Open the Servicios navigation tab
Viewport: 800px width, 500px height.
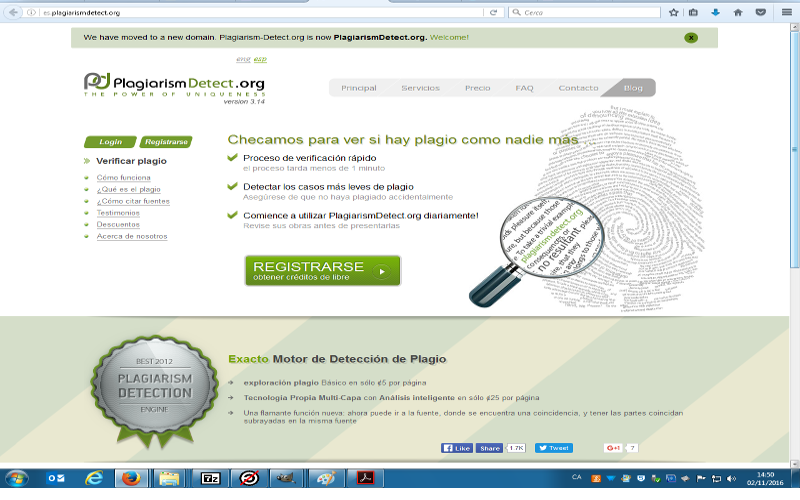(420, 88)
